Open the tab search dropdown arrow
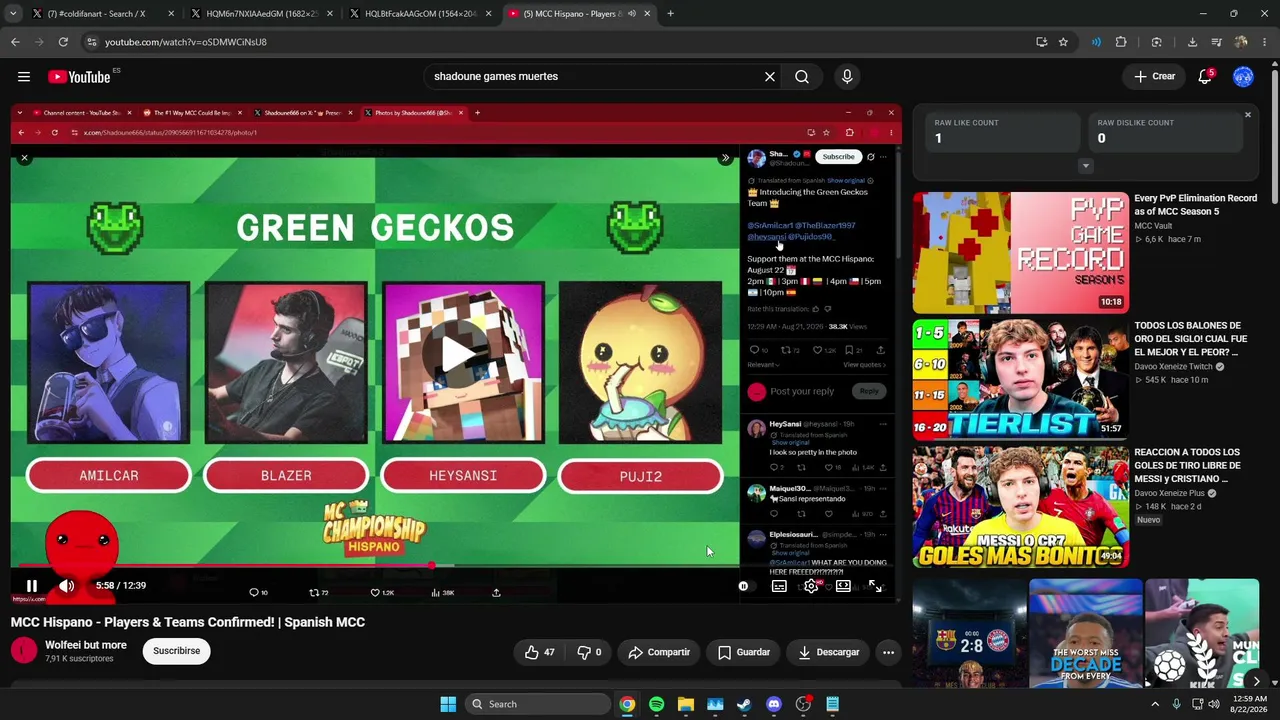This screenshot has width=1280, height=720. [x=13, y=14]
